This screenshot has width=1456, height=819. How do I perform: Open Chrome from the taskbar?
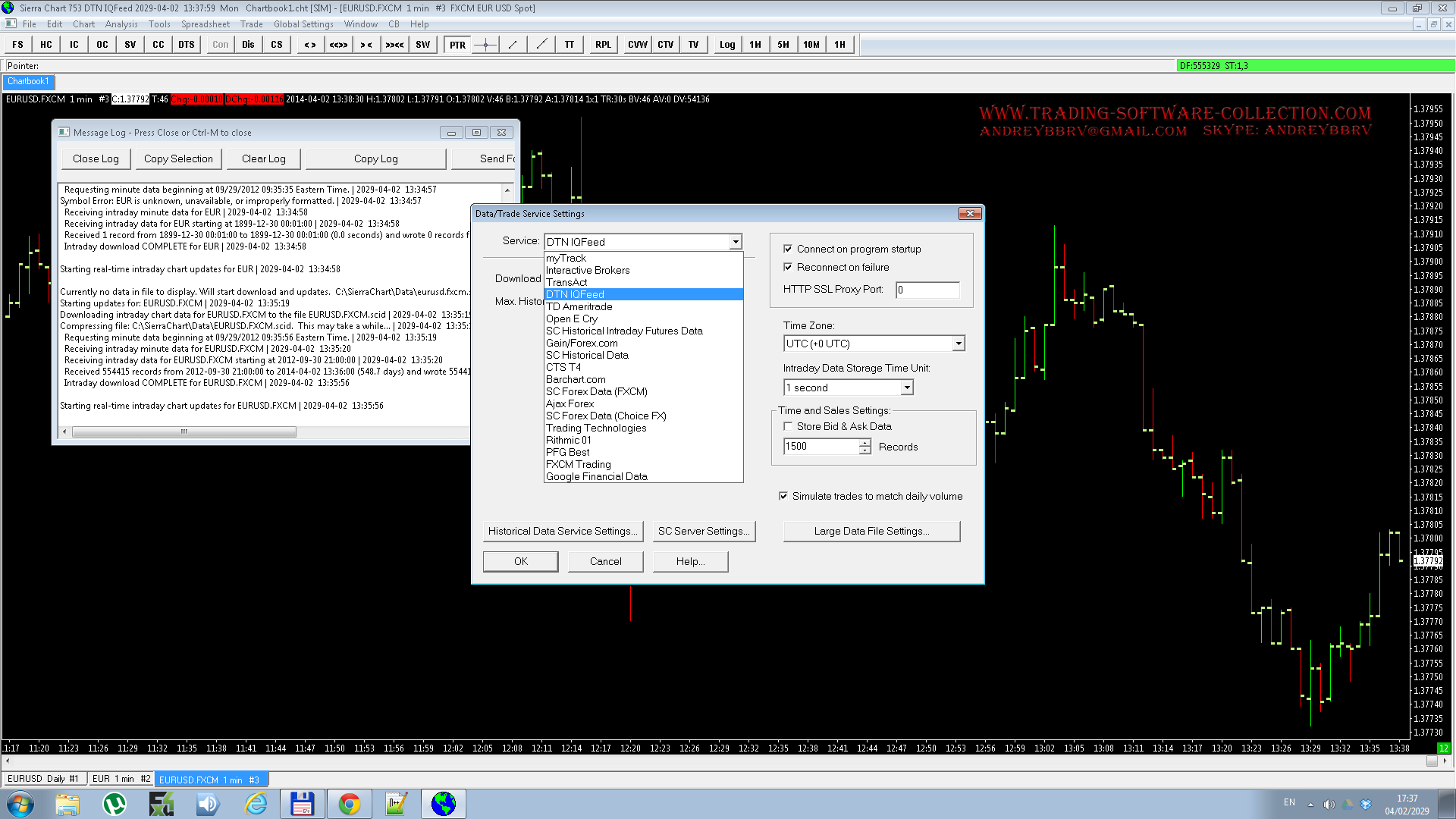[350, 804]
